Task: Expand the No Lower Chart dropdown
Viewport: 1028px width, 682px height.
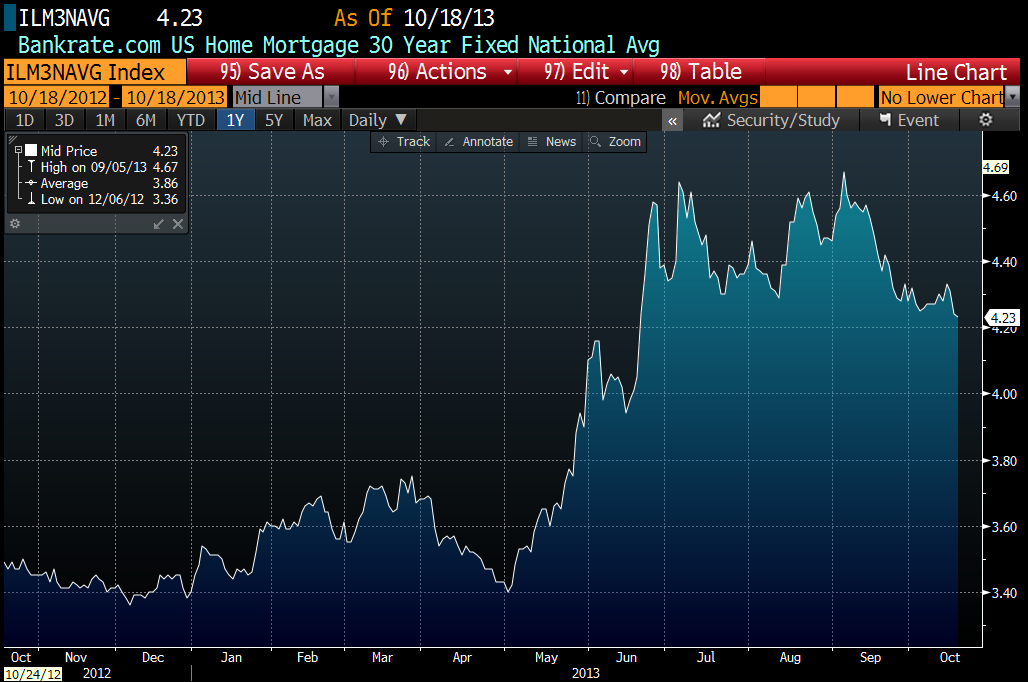Action: tap(1012, 97)
